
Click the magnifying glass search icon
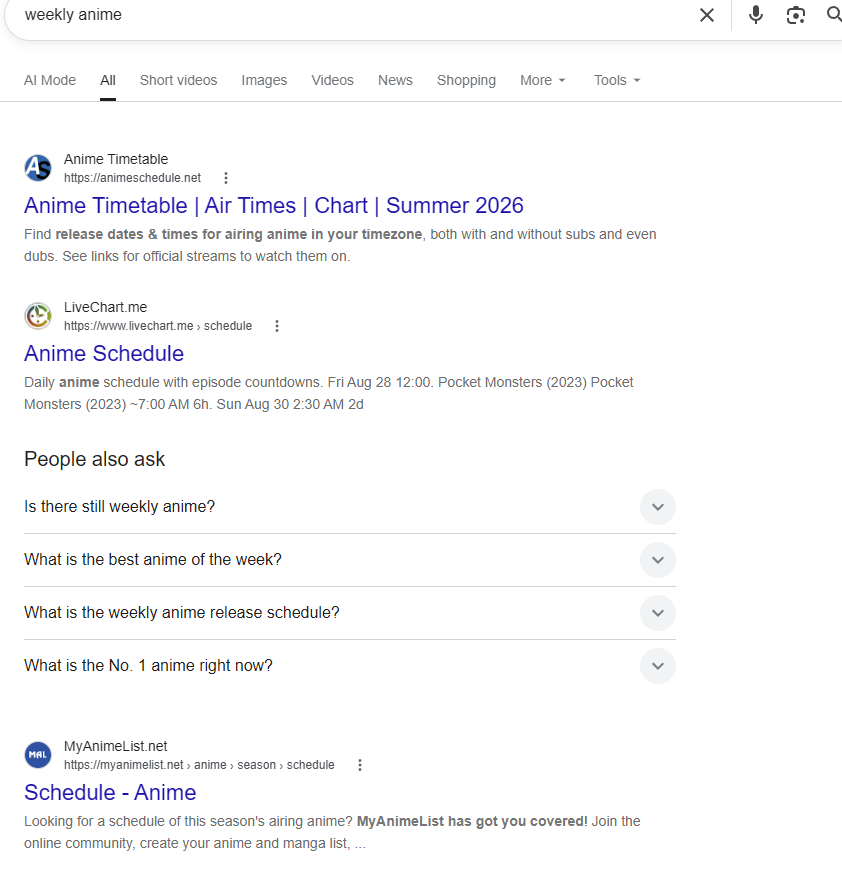click(834, 15)
